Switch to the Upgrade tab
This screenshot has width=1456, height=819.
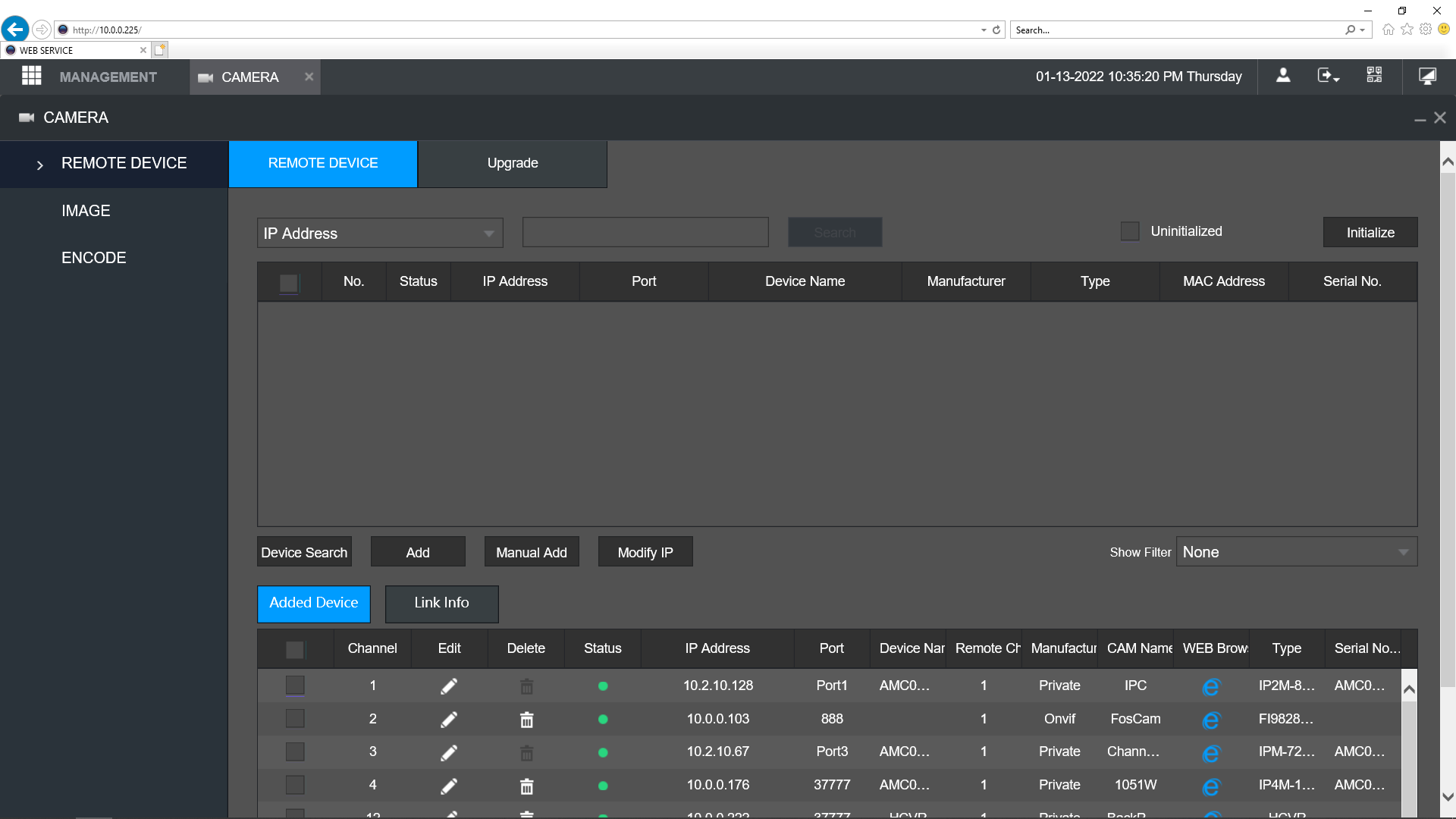tap(513, 164)
